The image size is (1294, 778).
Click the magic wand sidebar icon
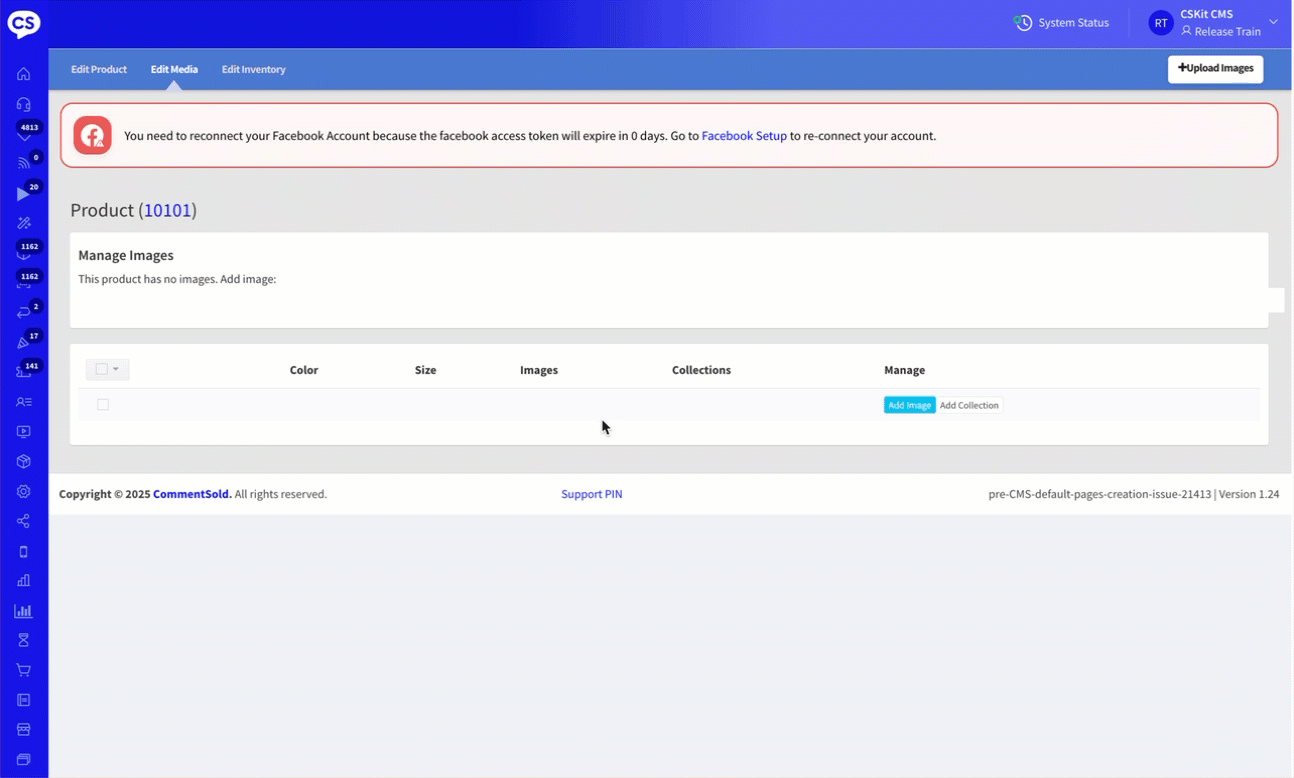[24, 223]
